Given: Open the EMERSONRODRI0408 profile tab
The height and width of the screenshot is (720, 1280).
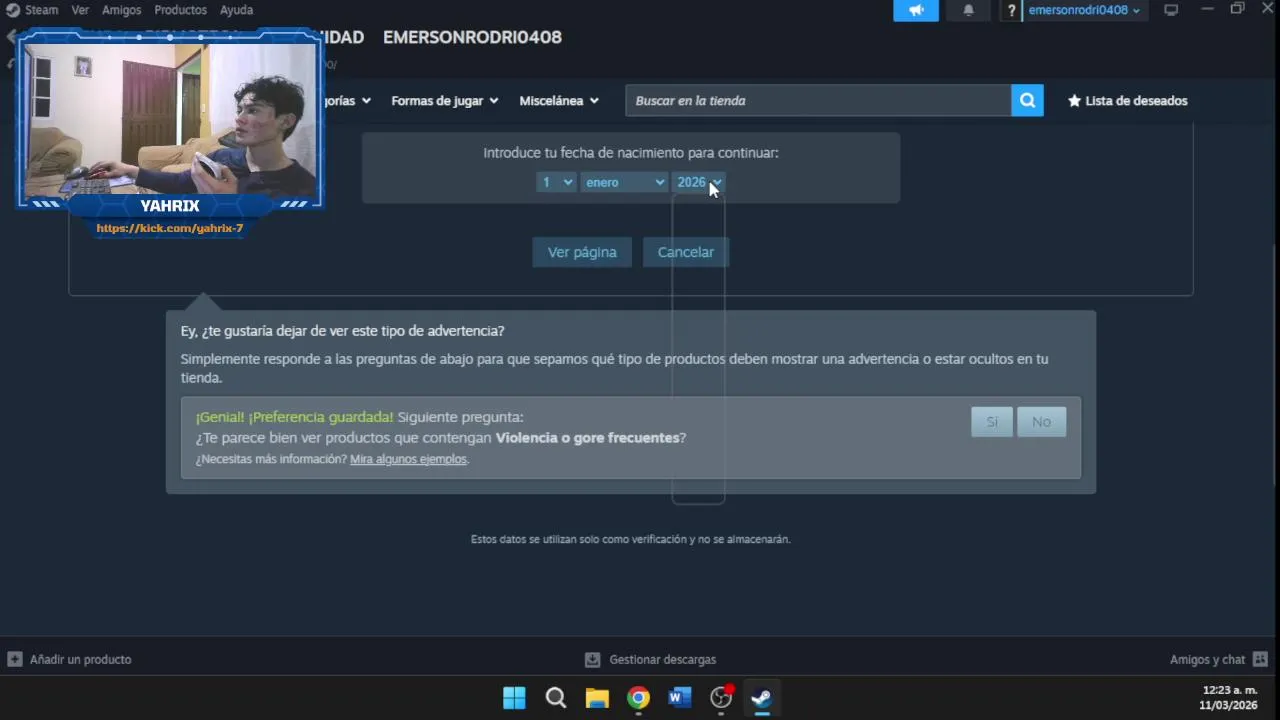Looking at the screenshot, I should point(472,37).
